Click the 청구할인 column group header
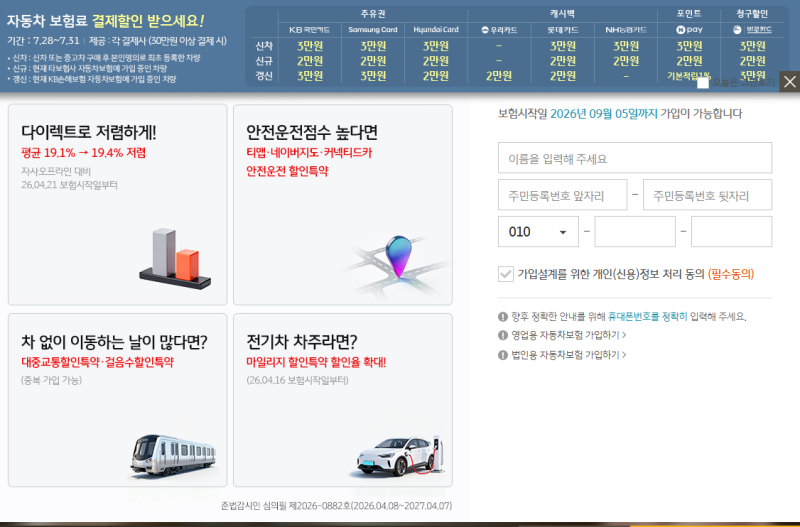This screenshot has width=800, height=527. (752, 14)
